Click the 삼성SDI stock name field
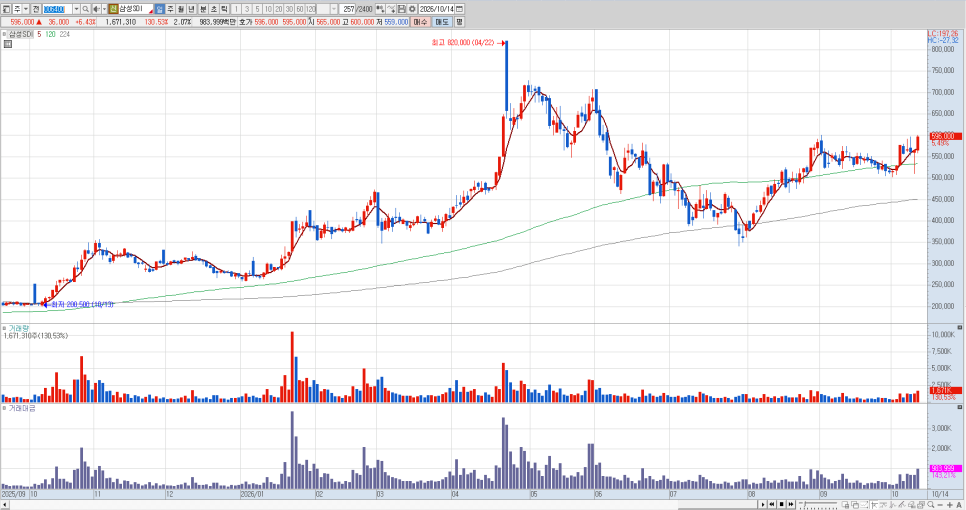 coord(136,9)
